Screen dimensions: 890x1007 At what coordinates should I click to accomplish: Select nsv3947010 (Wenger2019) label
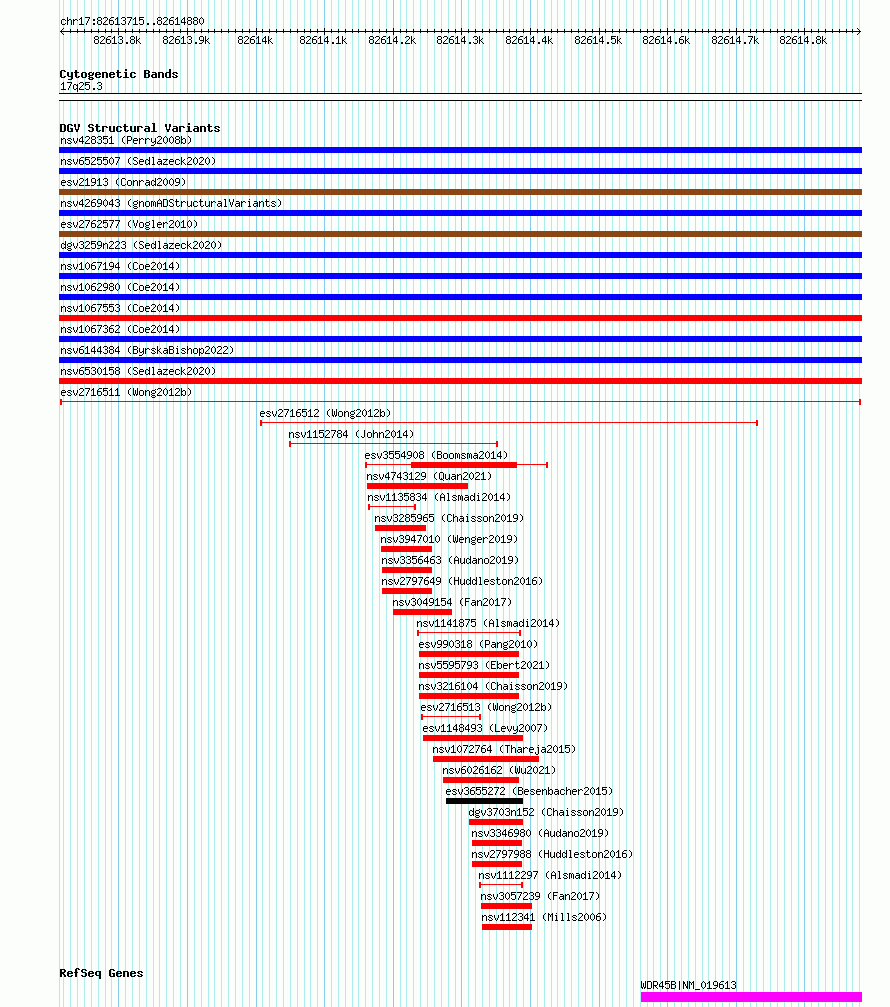(x=449, y=539)
